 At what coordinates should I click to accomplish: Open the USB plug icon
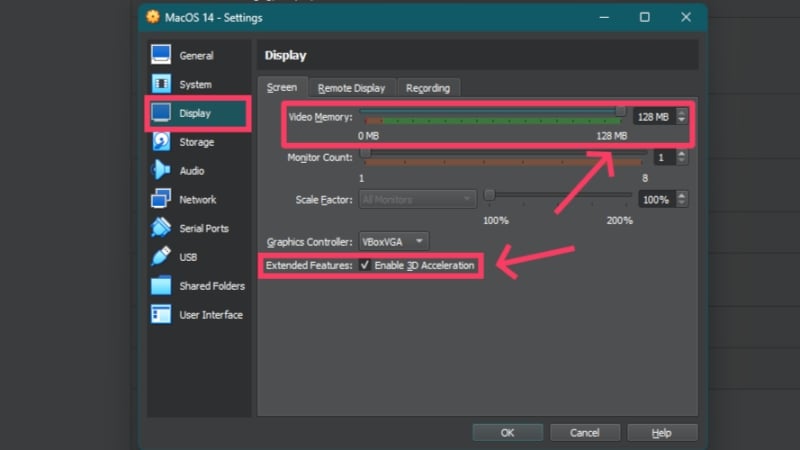click(161, 256)
